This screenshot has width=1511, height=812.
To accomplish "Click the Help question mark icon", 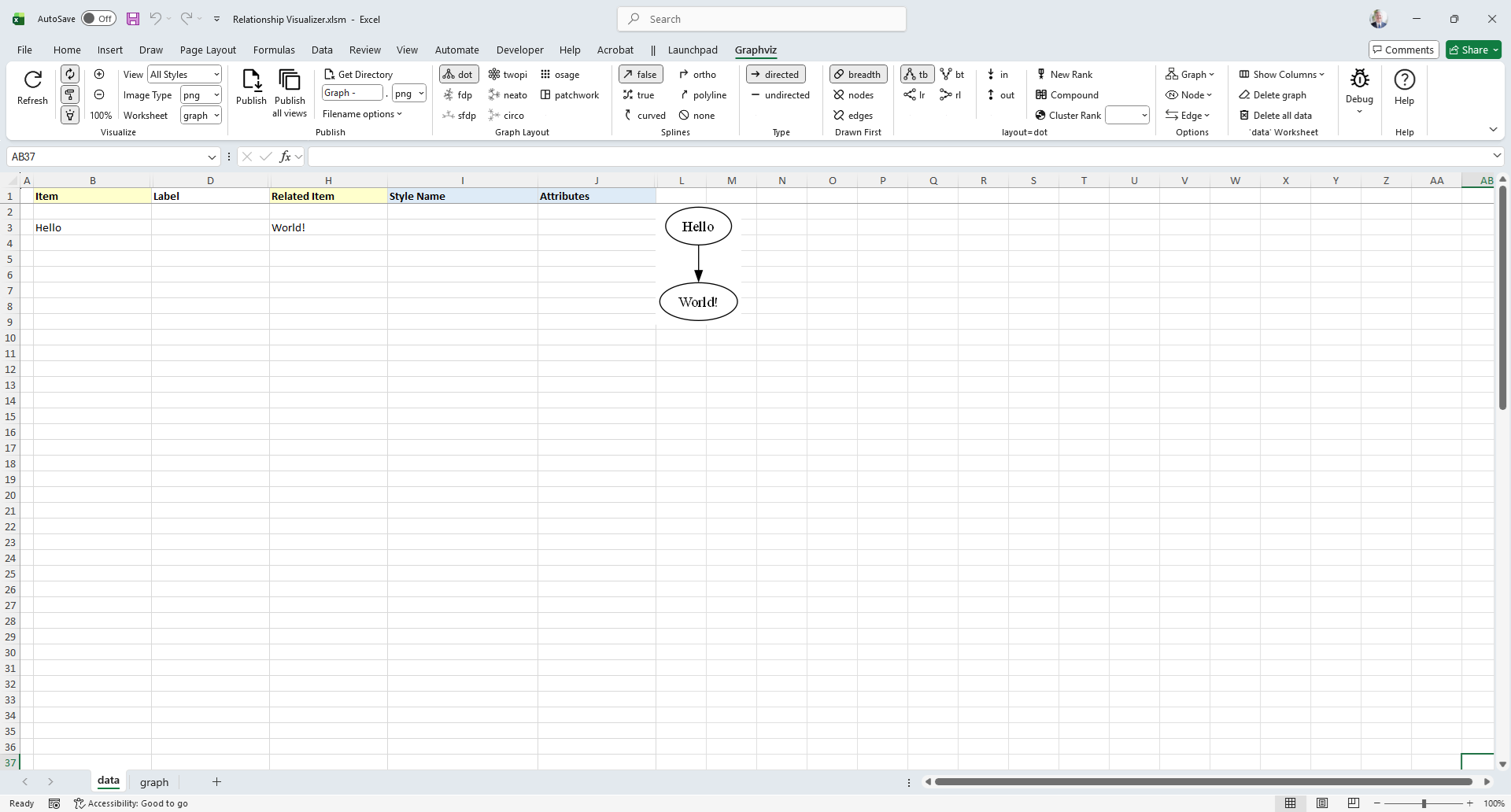I will tap(1404, 80).
